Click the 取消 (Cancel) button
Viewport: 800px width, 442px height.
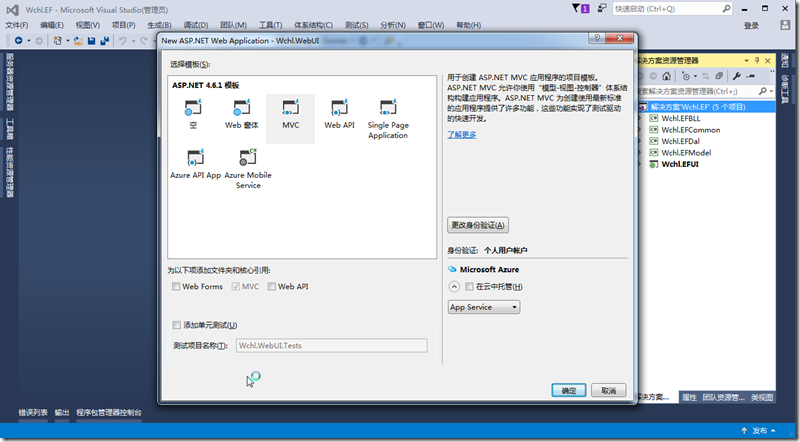tap(609, 390)
